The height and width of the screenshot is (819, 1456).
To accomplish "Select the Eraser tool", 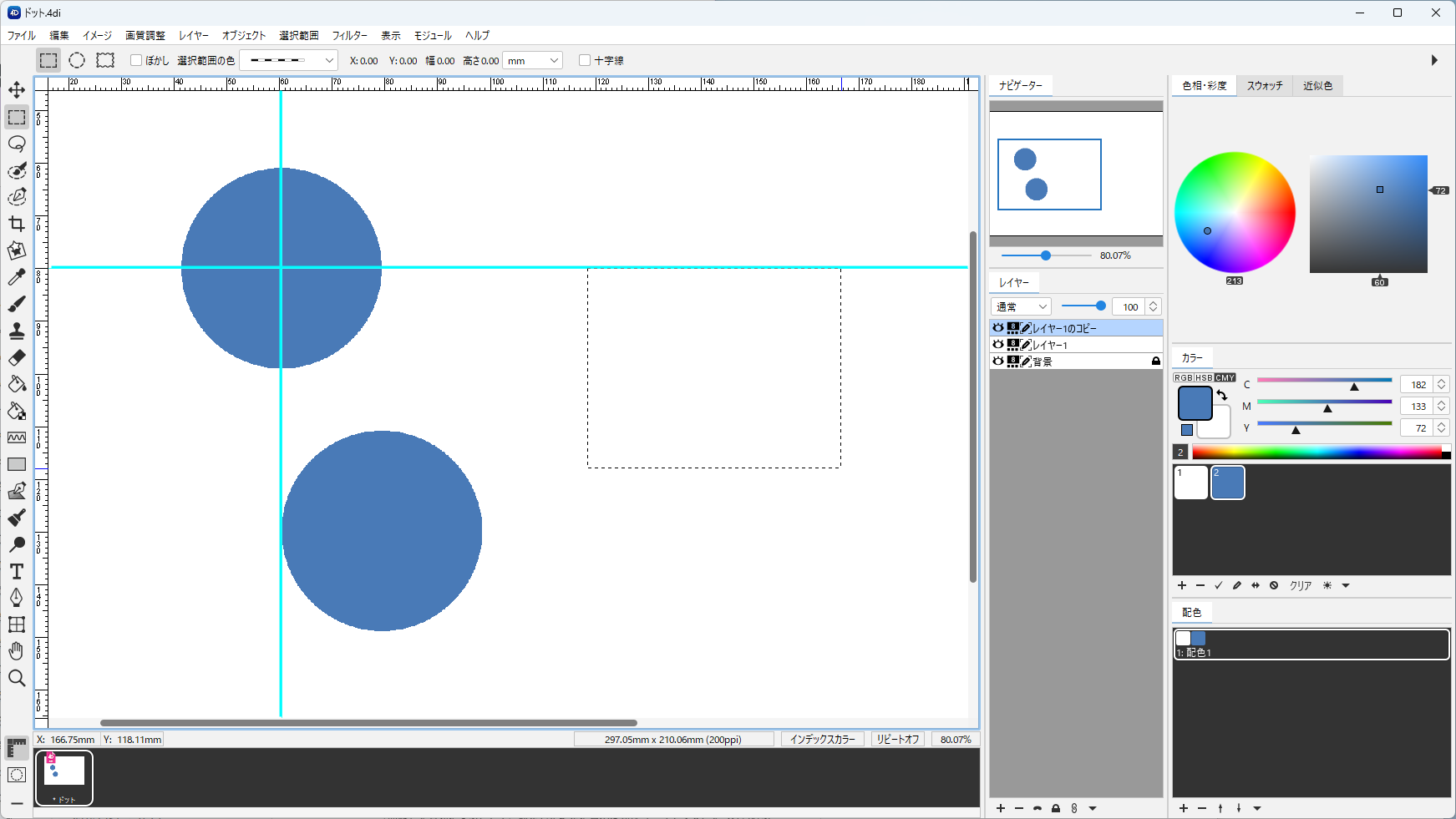I will pos(17,357).
